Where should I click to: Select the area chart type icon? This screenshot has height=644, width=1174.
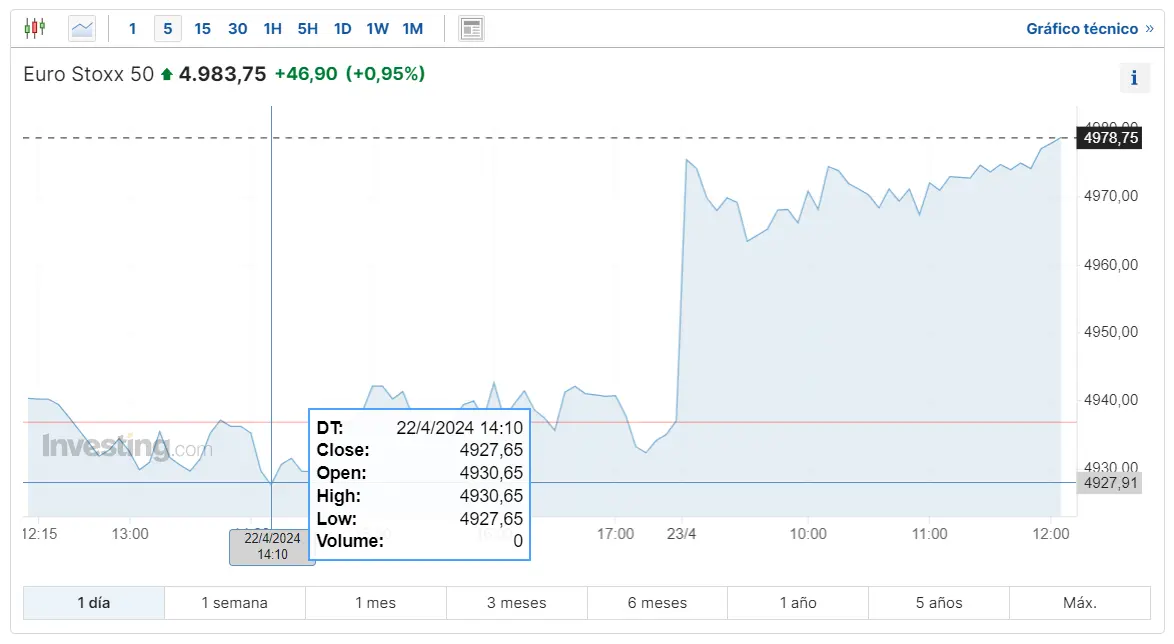pyautogui.click(x=82, y=28)
